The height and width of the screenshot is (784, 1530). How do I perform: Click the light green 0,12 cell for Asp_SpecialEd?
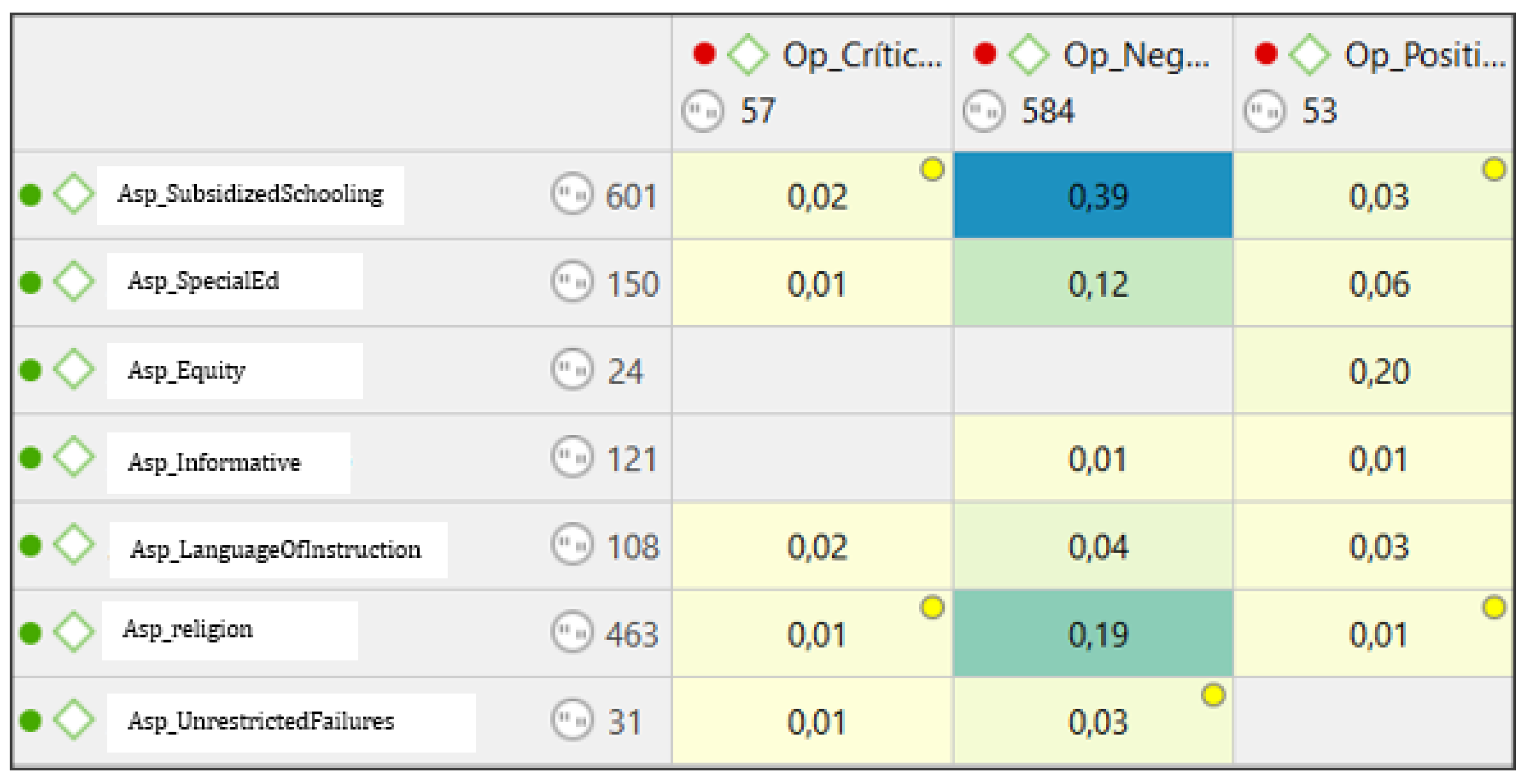tap(1093, 283)
